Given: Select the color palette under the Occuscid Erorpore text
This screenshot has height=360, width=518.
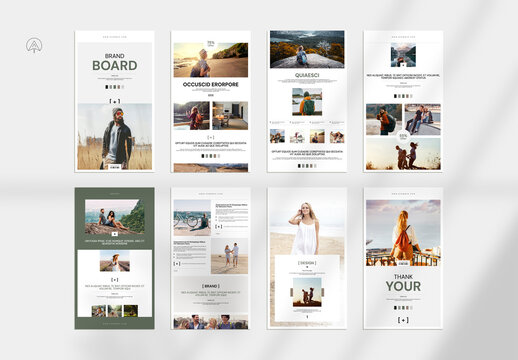Looking at the screenshot, I should (211, 156).
